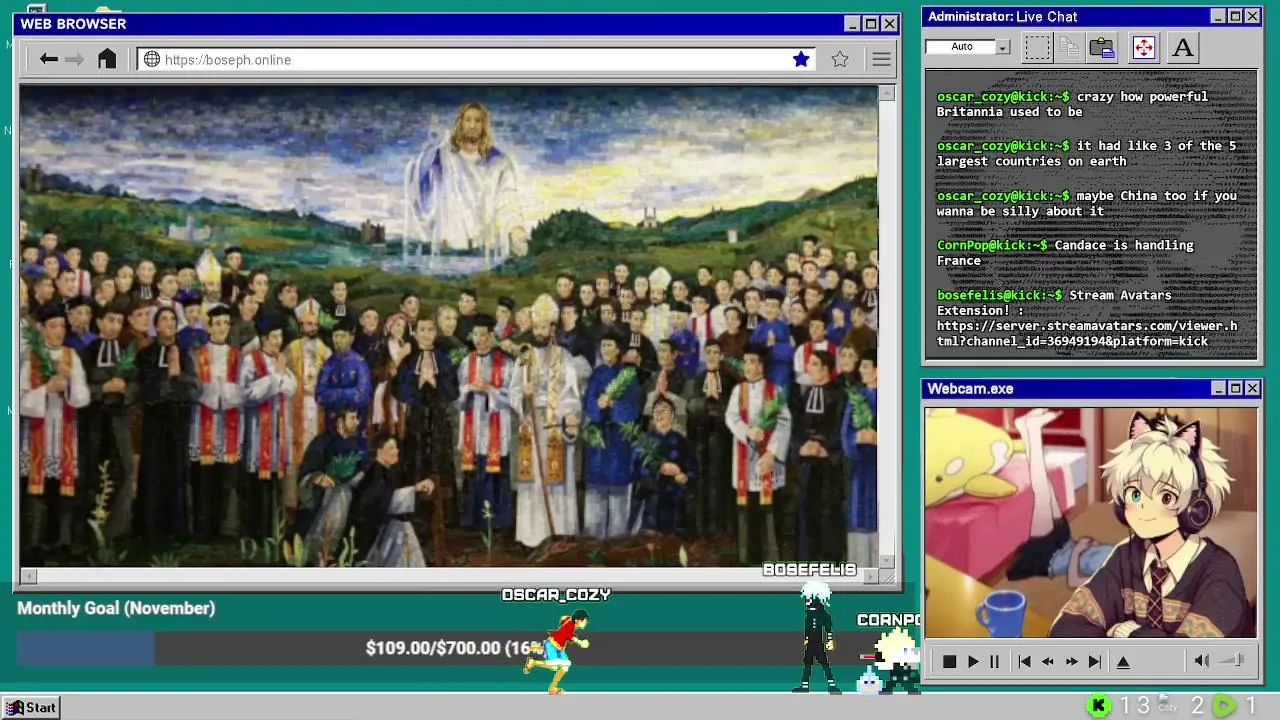Click the browser scrollbar down arrow

[x=886, y=560]
